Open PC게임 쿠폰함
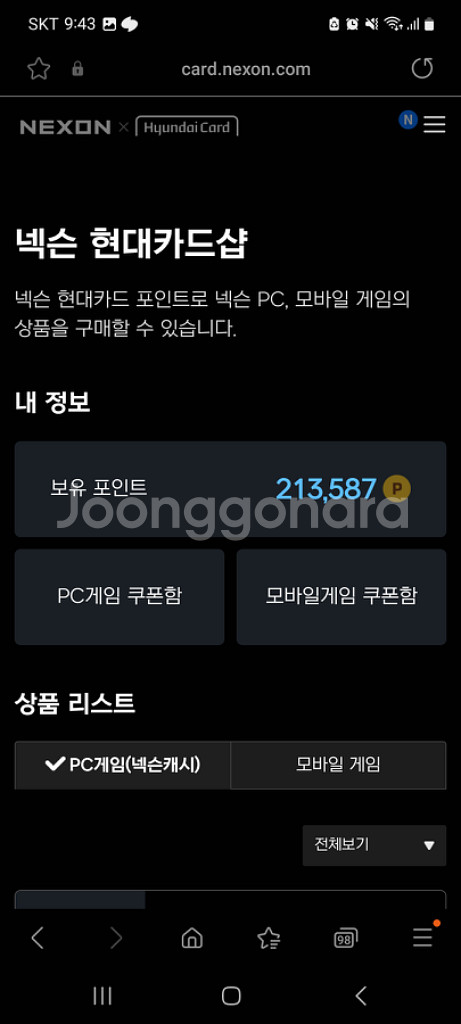 click(119, 596)
